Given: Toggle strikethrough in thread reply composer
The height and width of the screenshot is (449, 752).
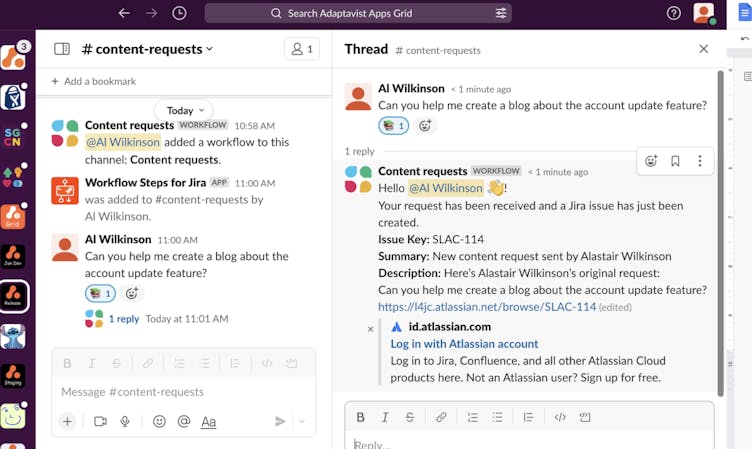Looking at the screenshot, I should (x=410, y=417).
